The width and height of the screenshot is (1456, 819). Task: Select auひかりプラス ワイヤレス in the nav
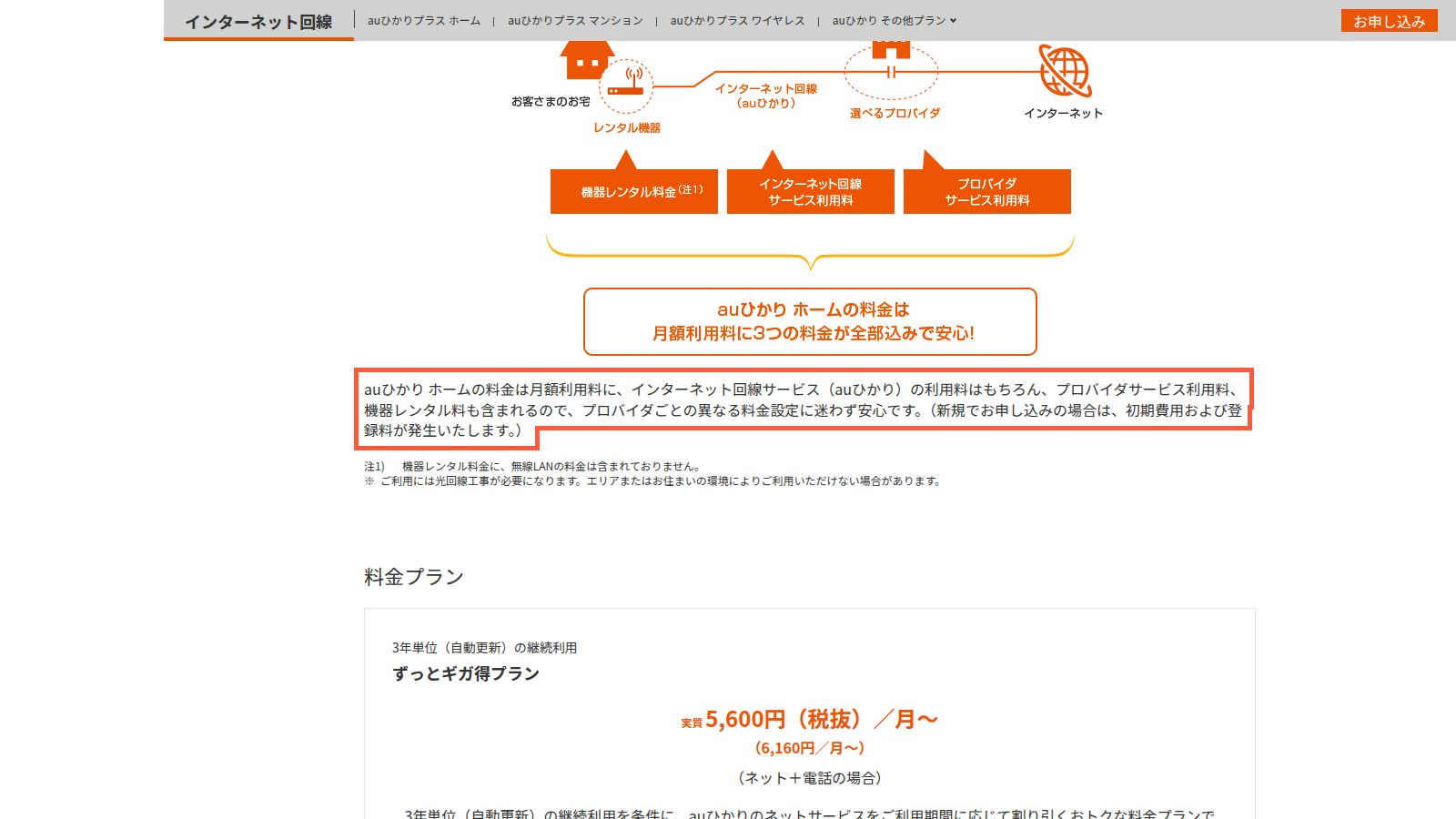pyautogui.click(x=737, y=20)
